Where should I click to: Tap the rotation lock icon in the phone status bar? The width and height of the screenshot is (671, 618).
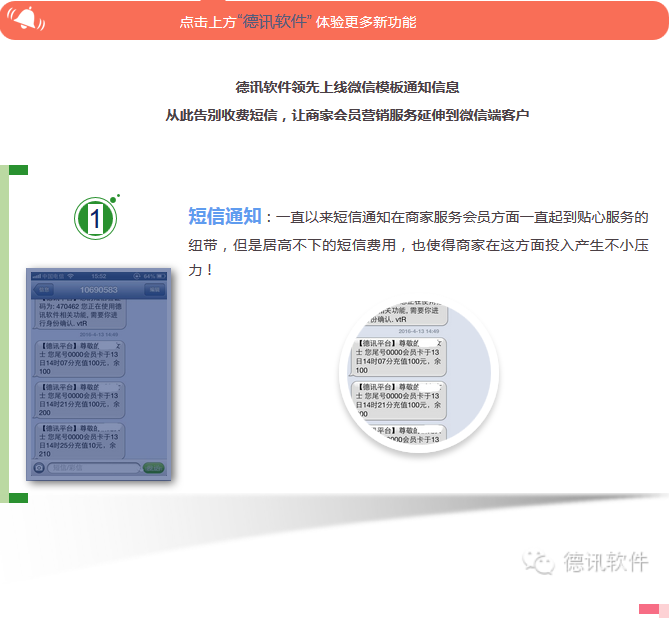pos(137,276)
